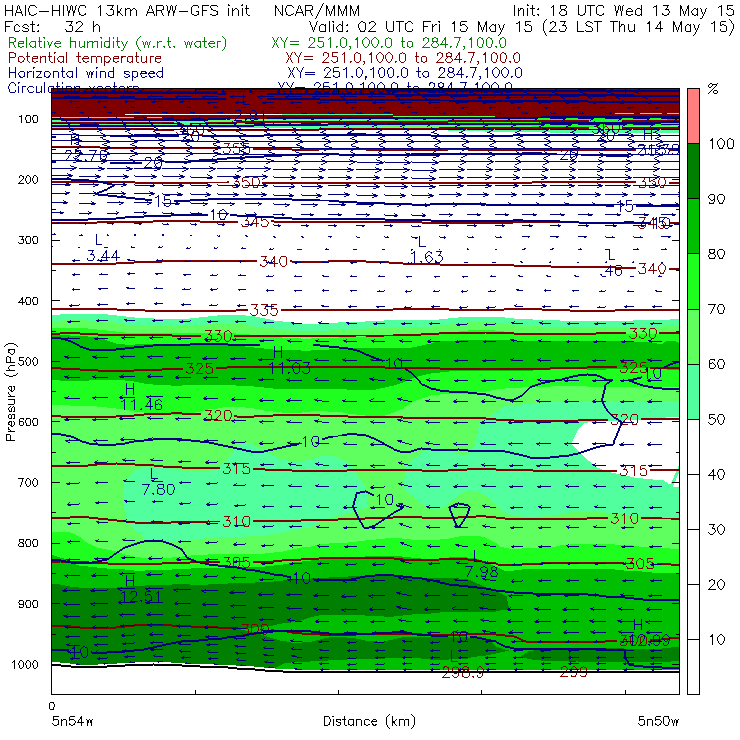Click the "L 1.63" wind minimum label

[426, 250]
